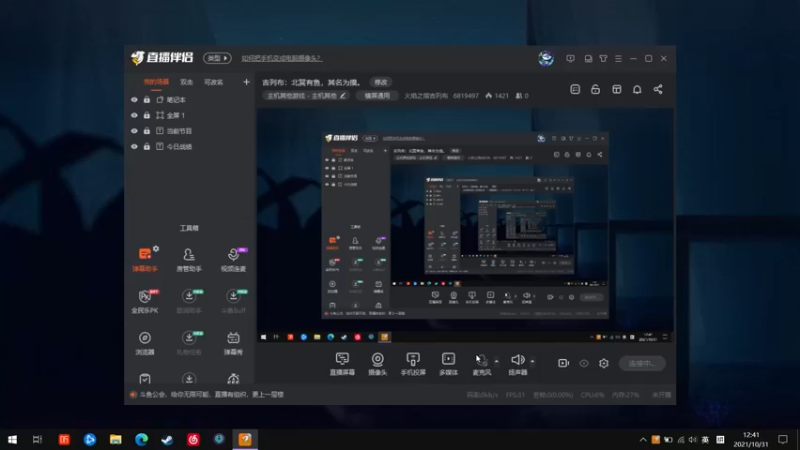Launch the 视频连麦 tool
Viewport: 800px width, 450px height.
coord(233,259)
